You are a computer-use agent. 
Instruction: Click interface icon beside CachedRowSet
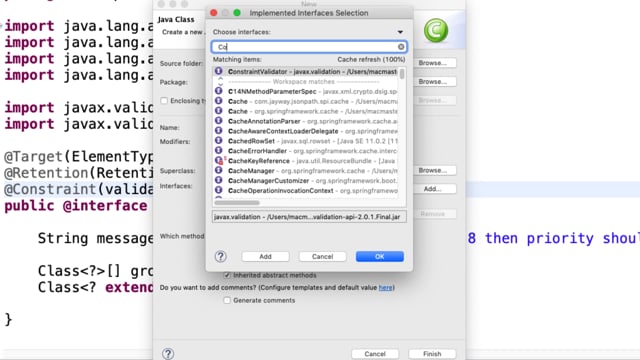[x=219, y=140]
